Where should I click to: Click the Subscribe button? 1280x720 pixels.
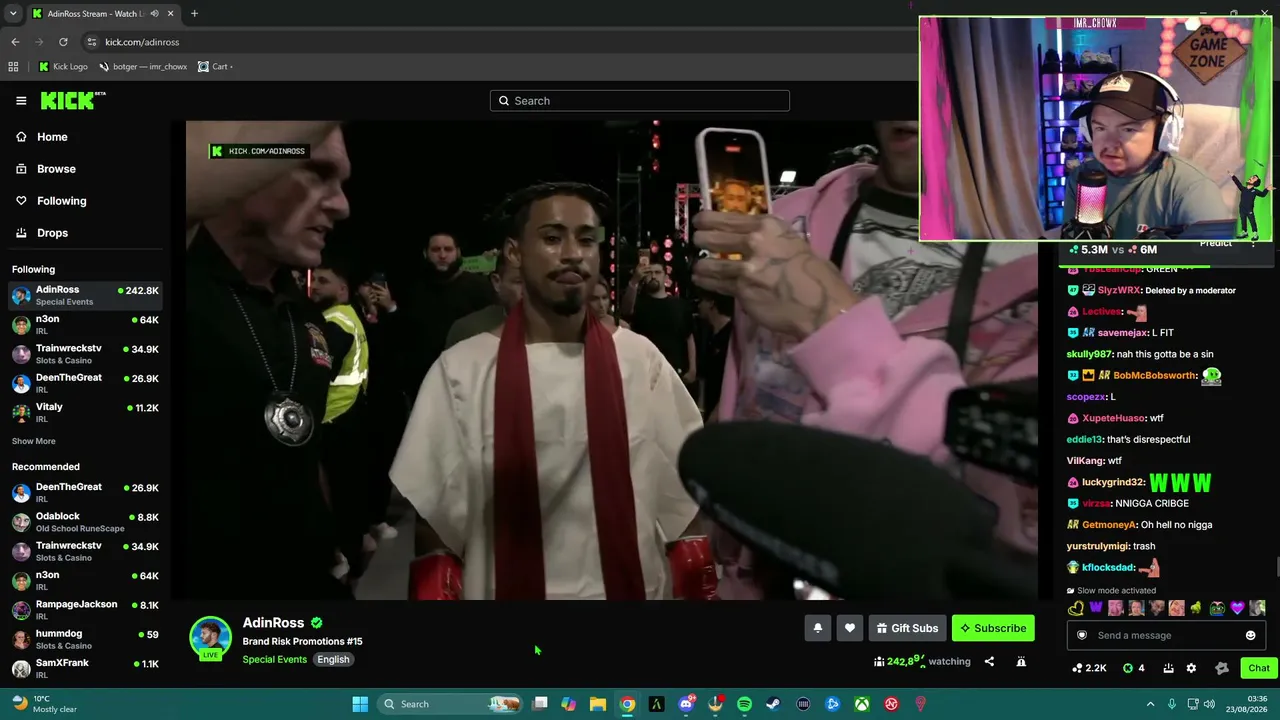tap(993, 628)
